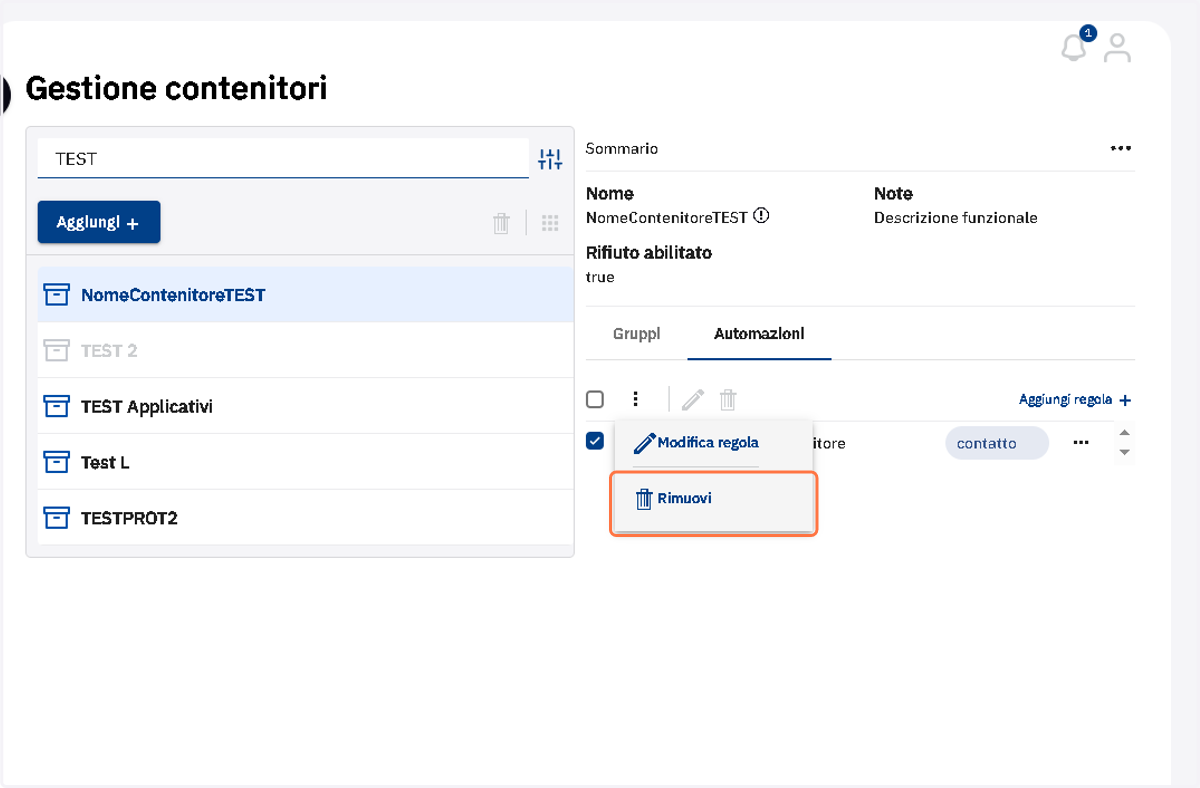Select the greyed TEST 2 container

click(x=305, y=351)
